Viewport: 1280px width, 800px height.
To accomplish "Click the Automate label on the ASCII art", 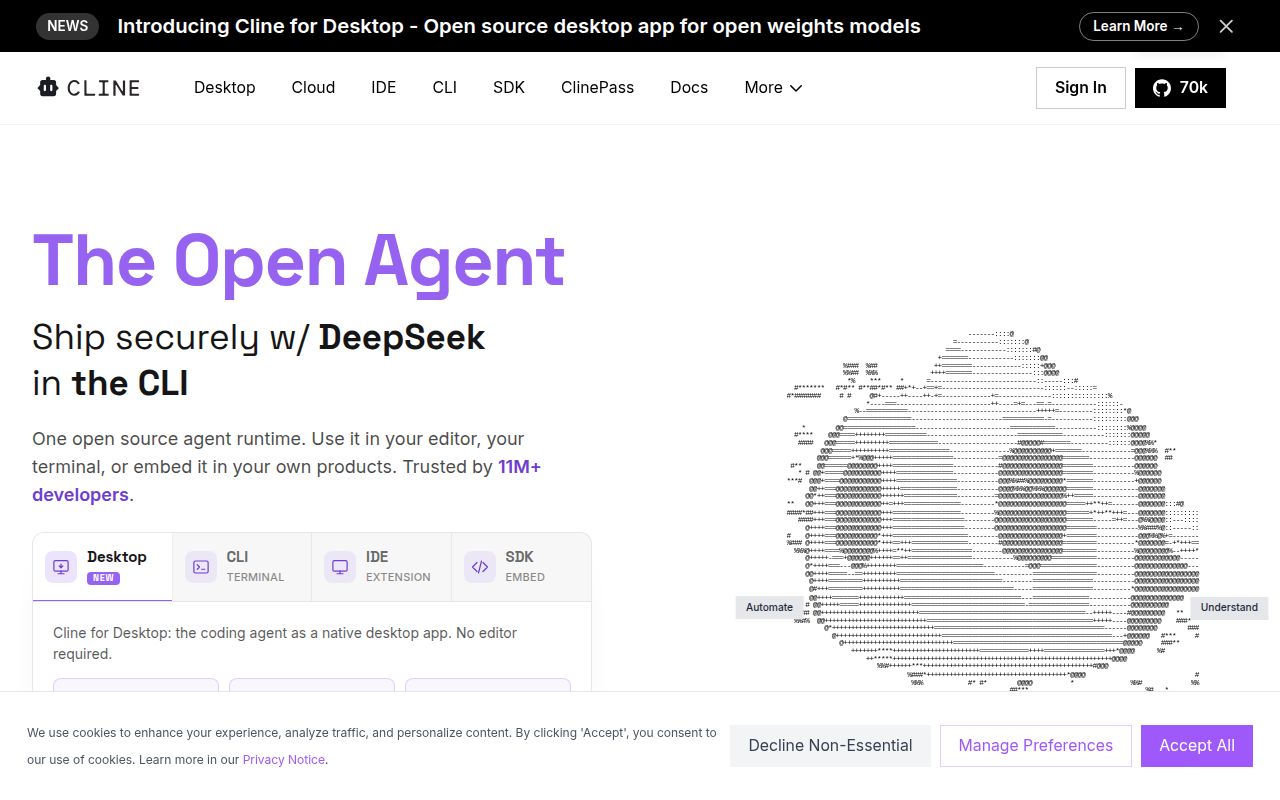I will tap(769, 607).
